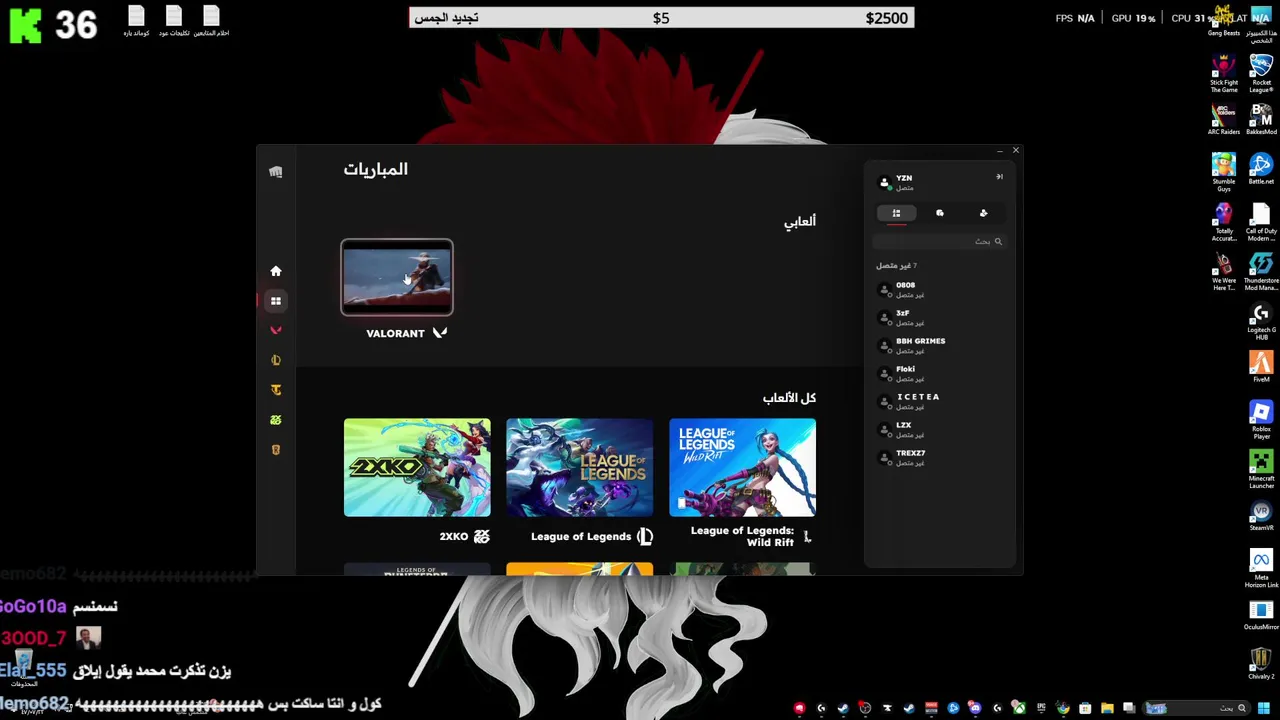The image size is (1280, 720).
Task: Switch to the friends list tab
Action: coord(896,213)
